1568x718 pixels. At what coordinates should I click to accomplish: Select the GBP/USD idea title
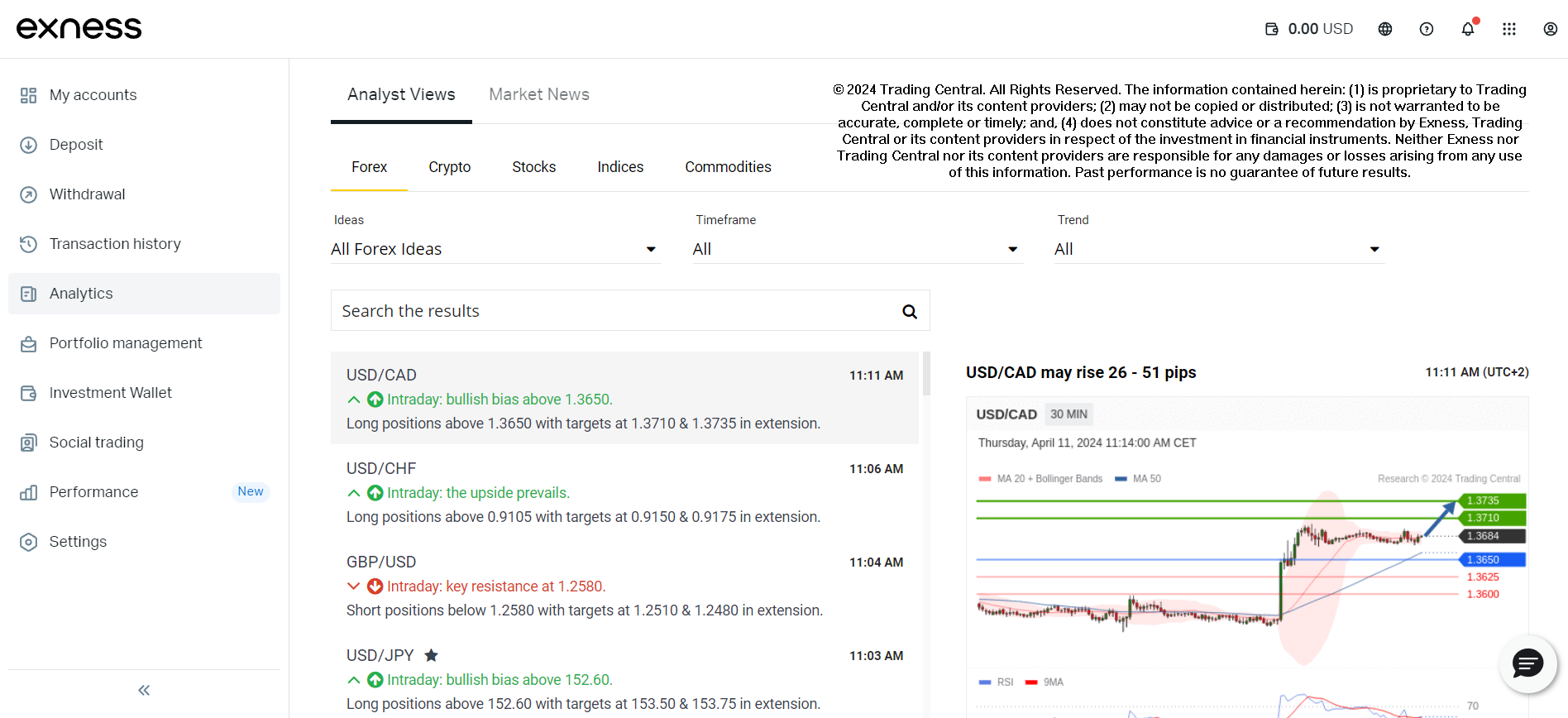(x=381, y=562)
